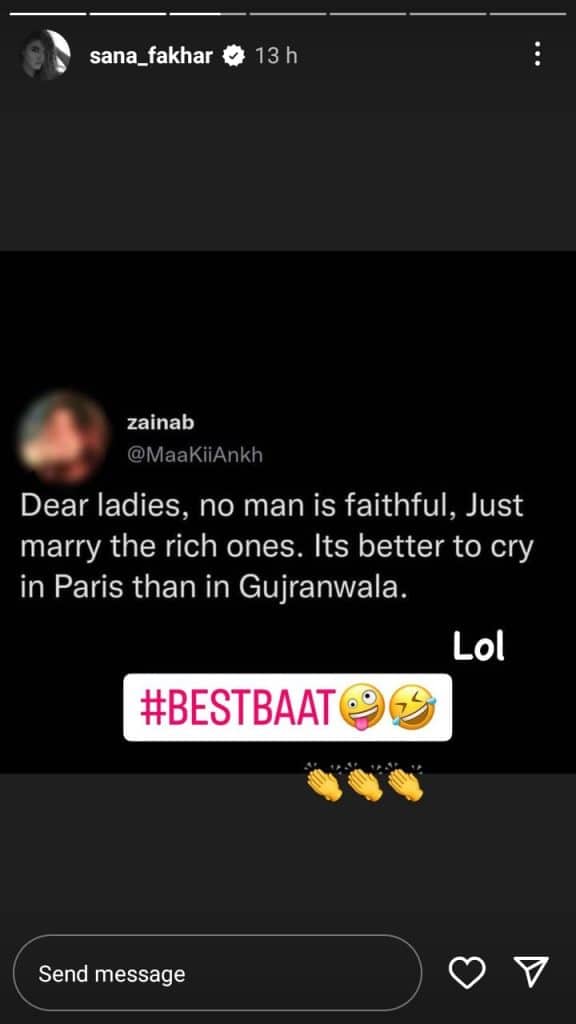576x1024 pixels.
Task: Click the @MaaKiiAnkh handle
Action: [195, 455]
